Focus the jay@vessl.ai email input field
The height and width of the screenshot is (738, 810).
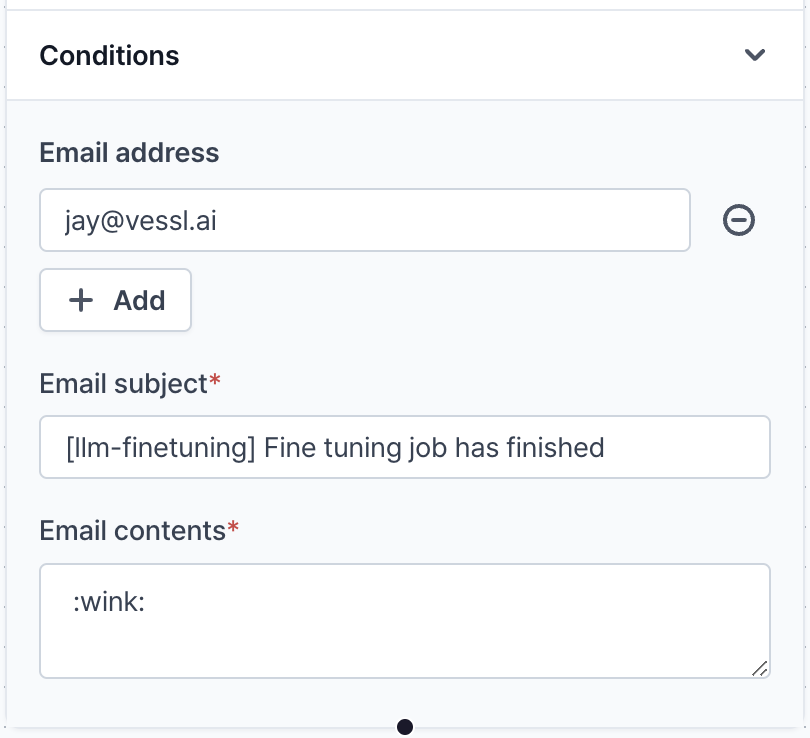[364, 220]
